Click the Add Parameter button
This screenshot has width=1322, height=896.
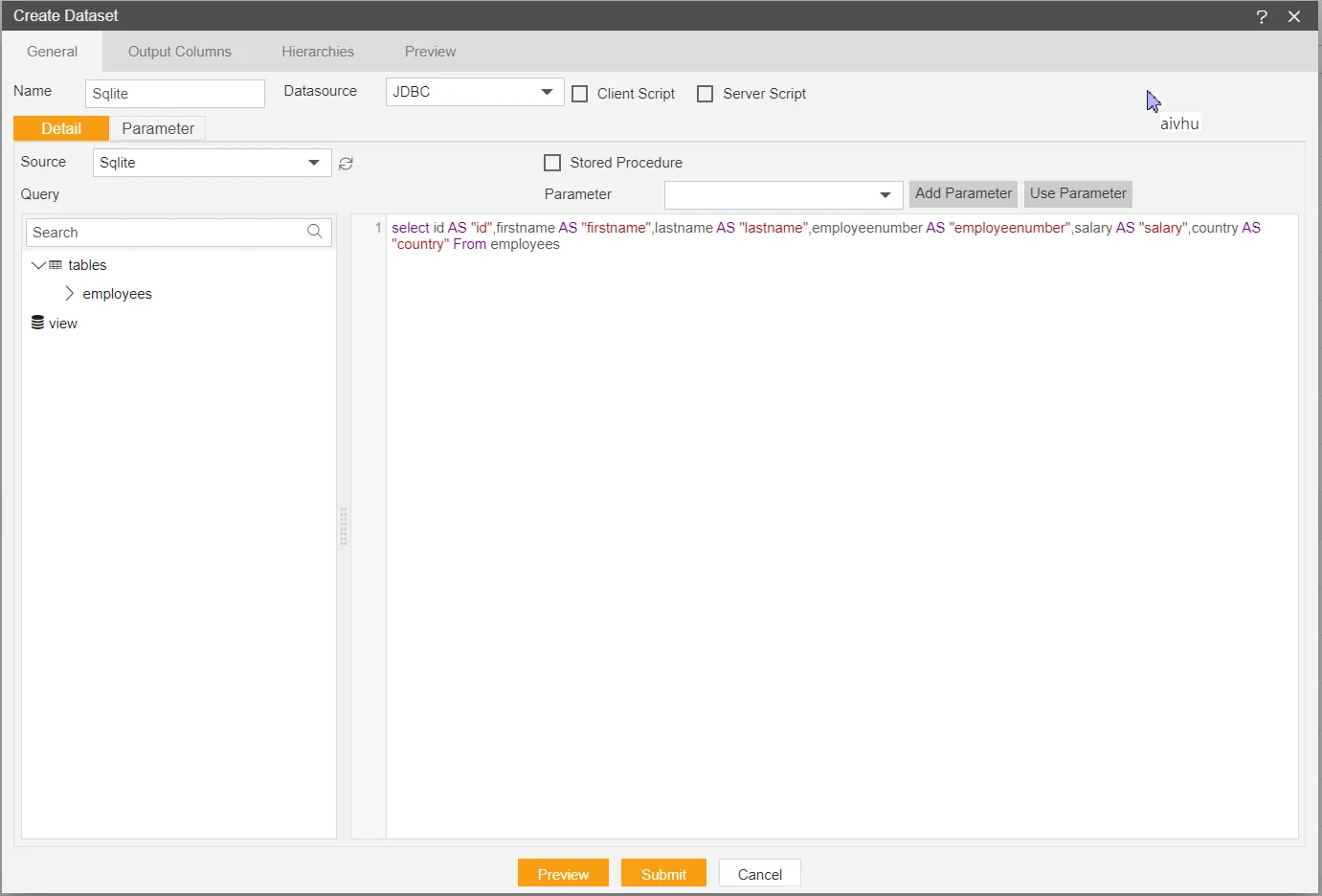pyautogui.click(x=963, y=193)
